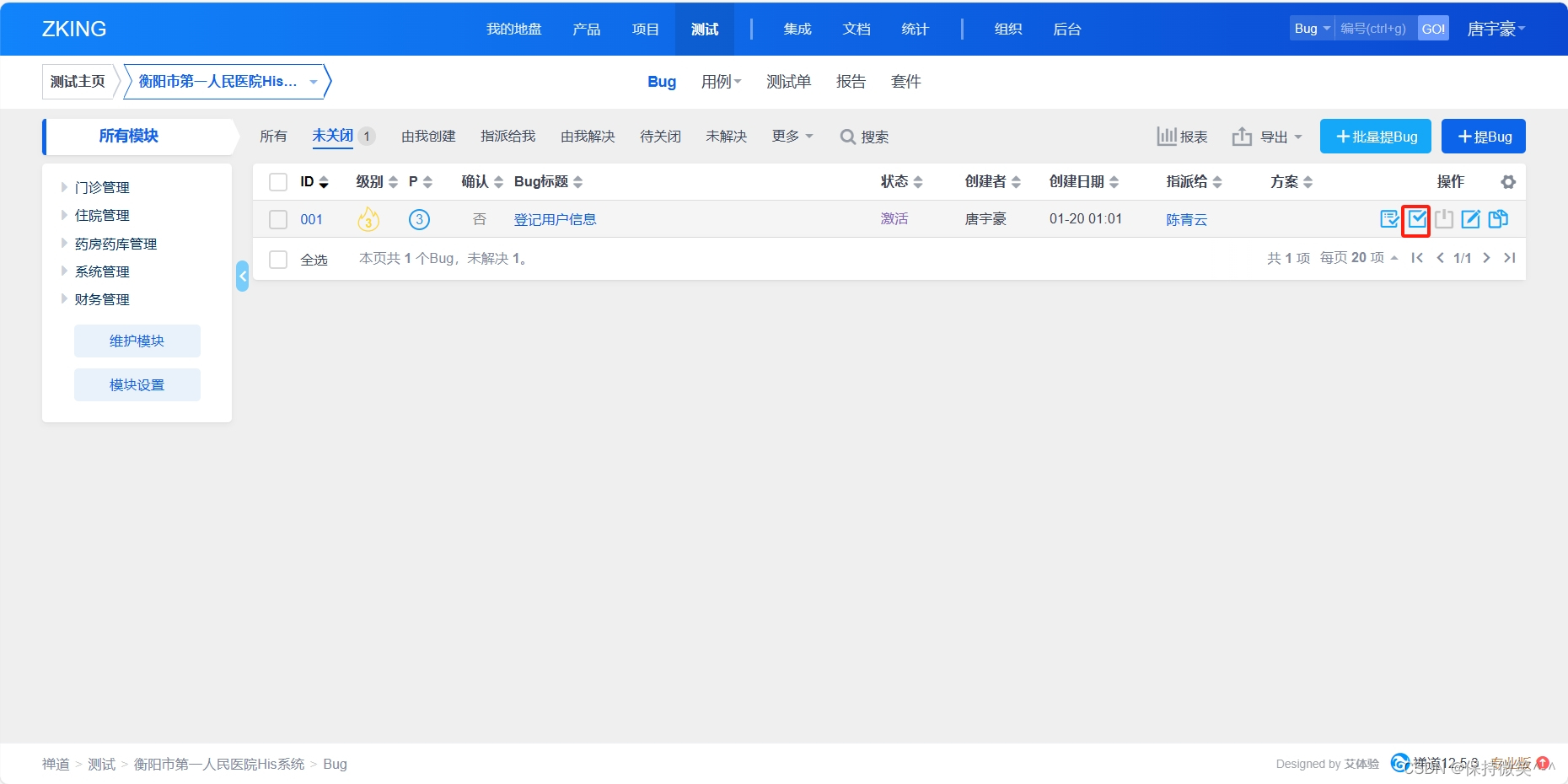
Task: Click the priority 3 circle icon
Action: [419, 219]
